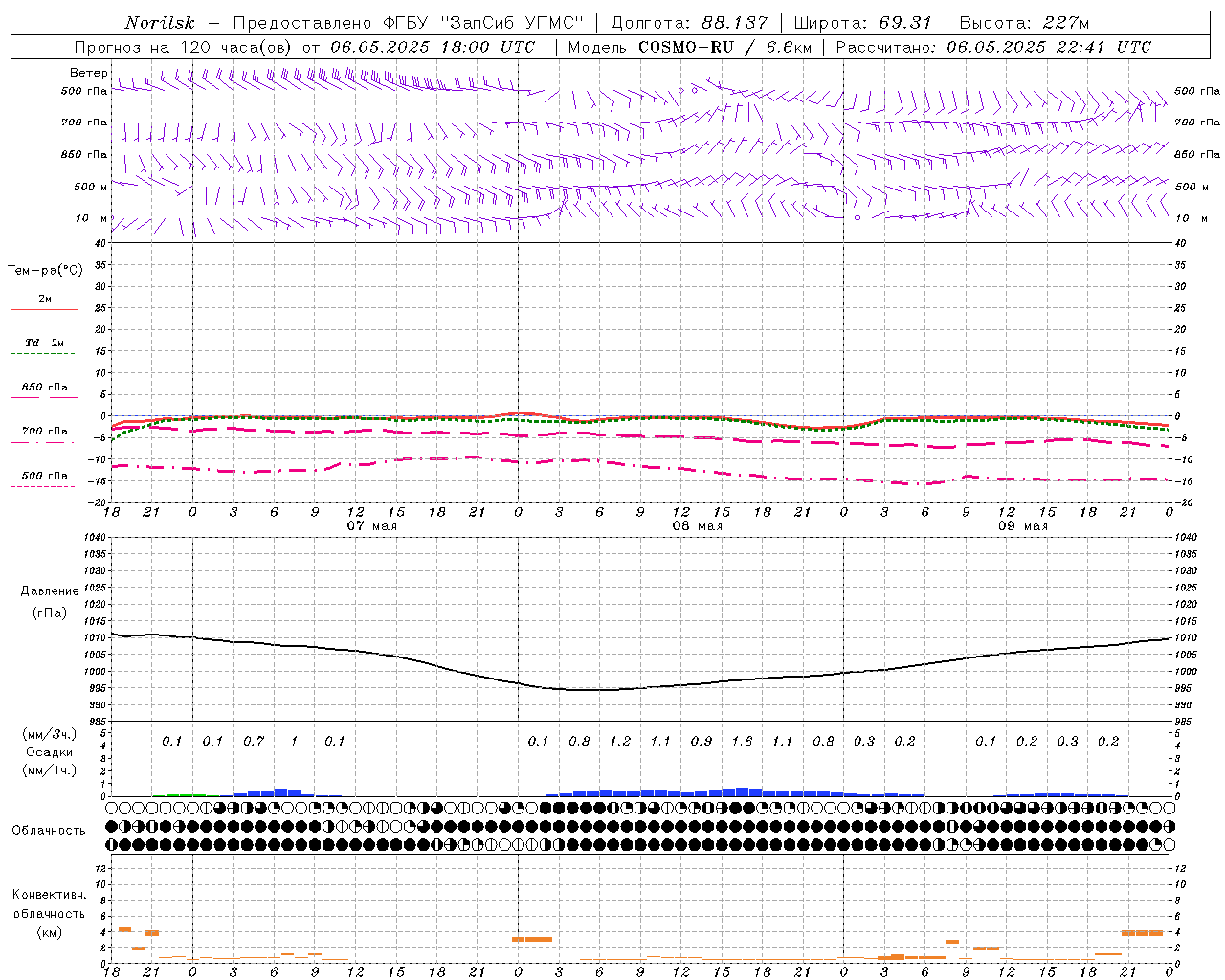The width and height of the screenshot is (1225, 980).
Task: Click the Конвективн. облачность label
Action: pyautogui.click(x=49, y=913)
